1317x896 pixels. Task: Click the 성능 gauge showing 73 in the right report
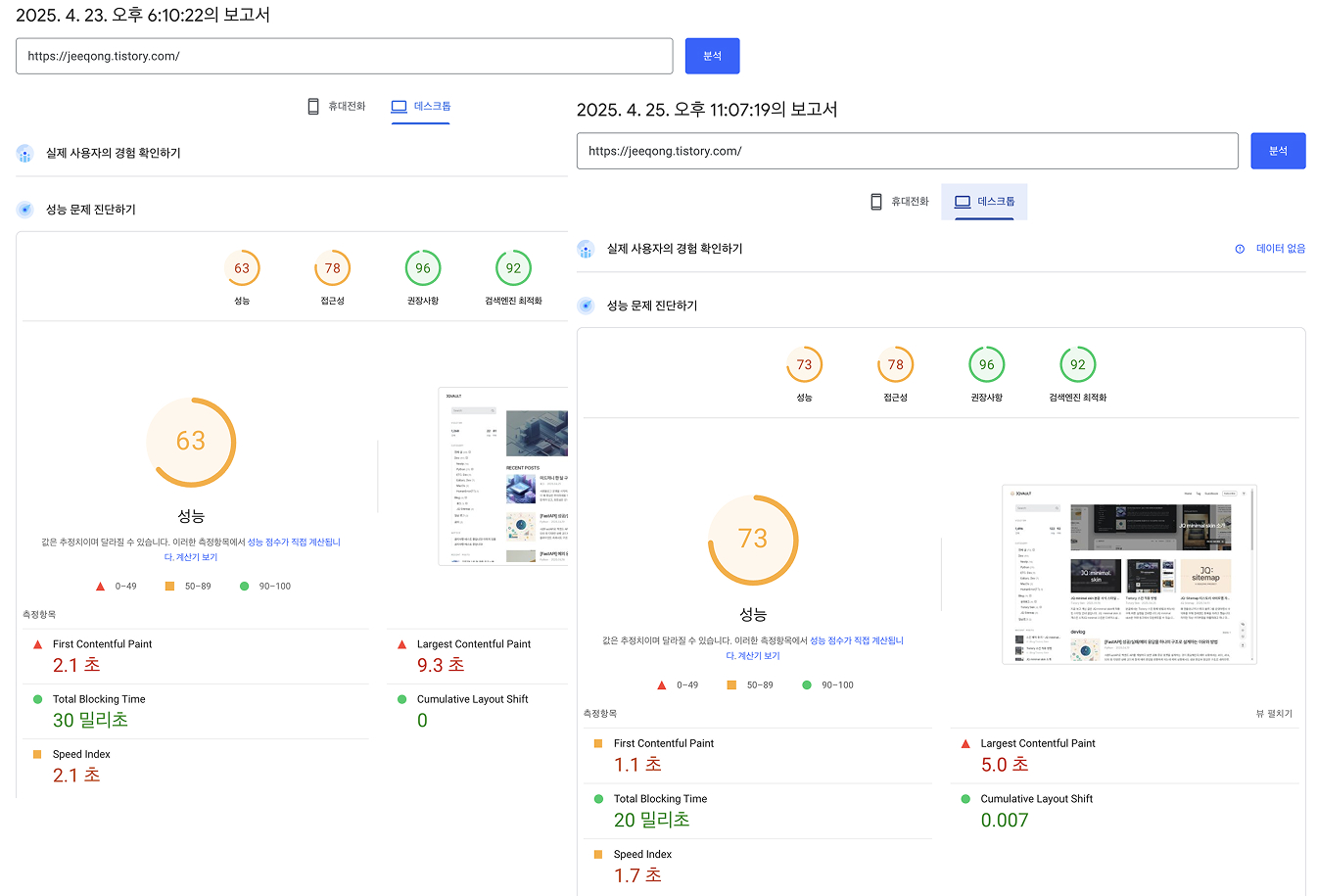coord(753,540)
